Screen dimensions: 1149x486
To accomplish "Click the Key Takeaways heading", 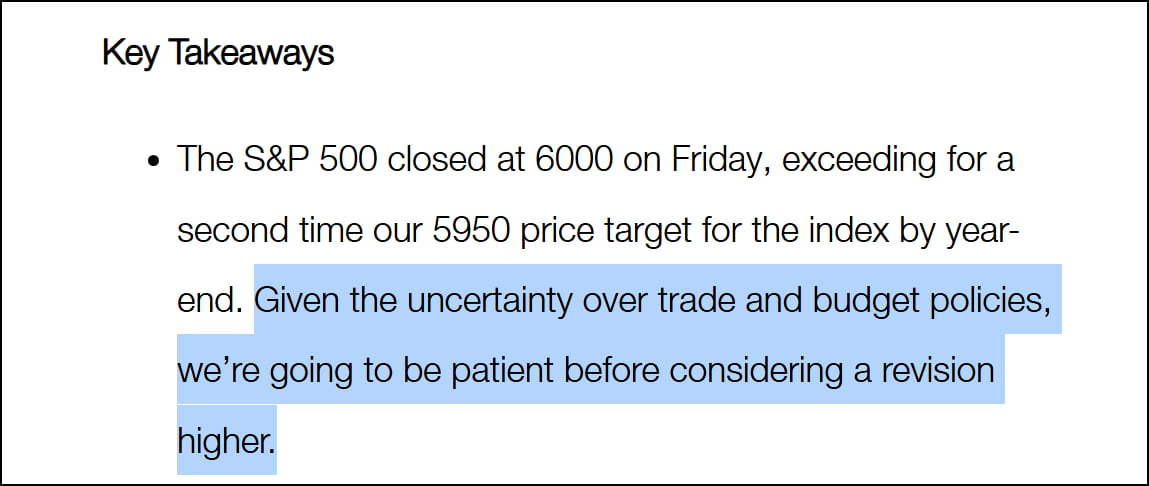I will click(218, 54).
